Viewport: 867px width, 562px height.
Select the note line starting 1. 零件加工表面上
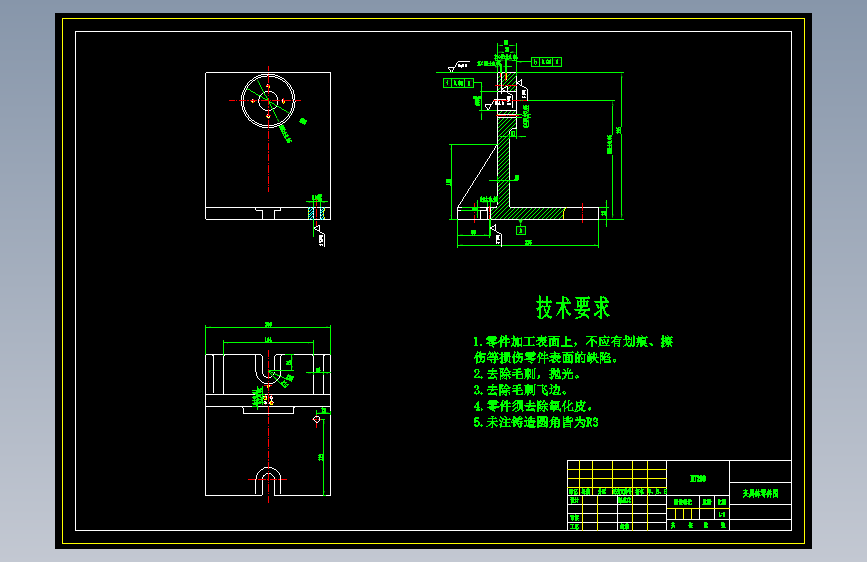click(573, 342)
